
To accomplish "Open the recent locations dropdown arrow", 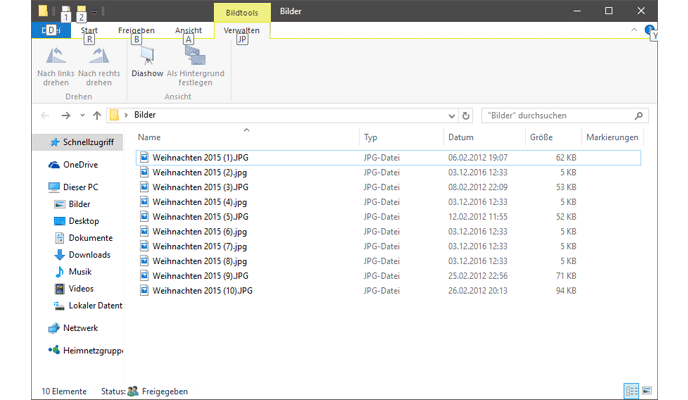I will tap(82, 116).
